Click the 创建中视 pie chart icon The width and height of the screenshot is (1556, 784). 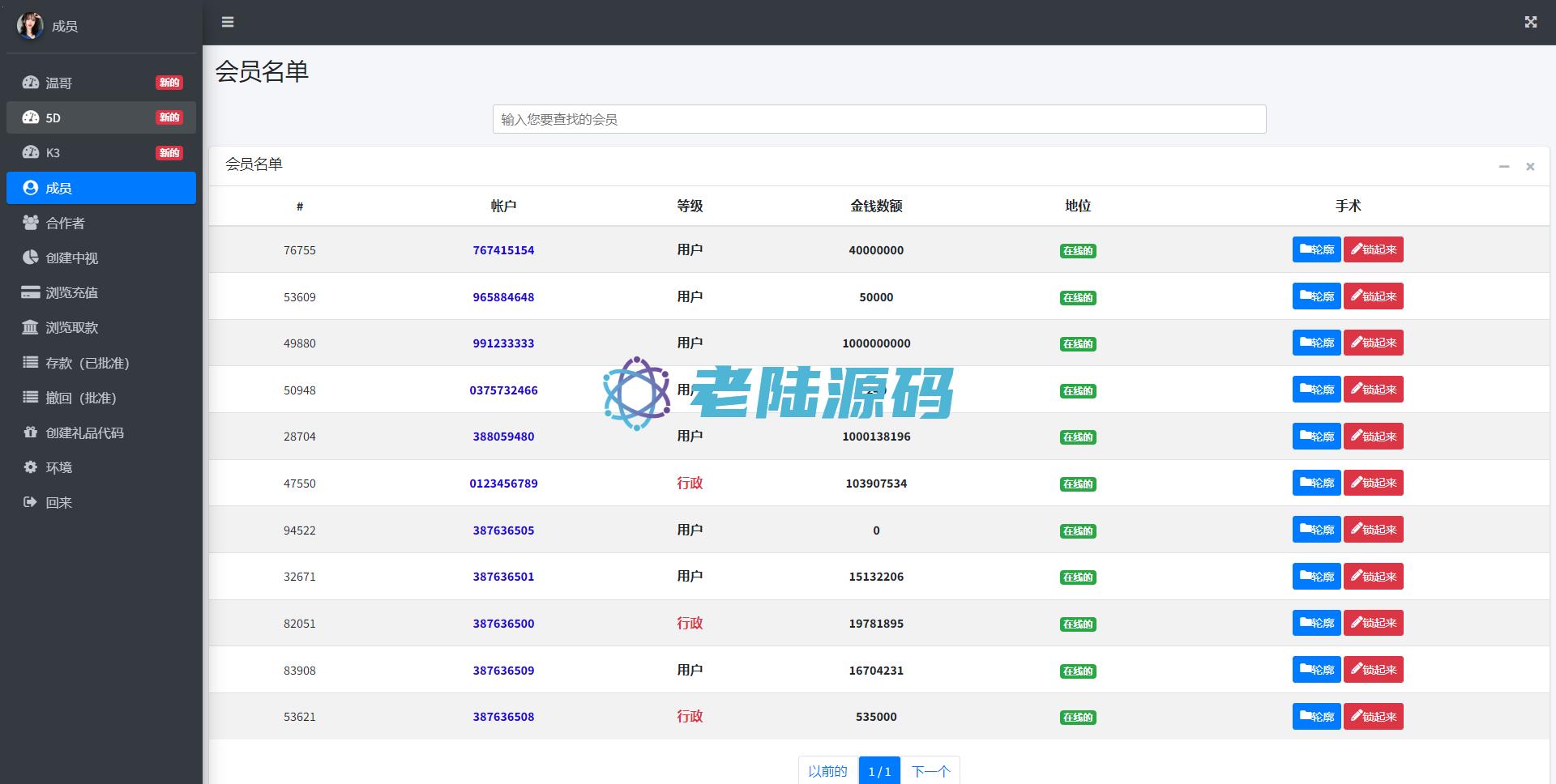point(31,258)
